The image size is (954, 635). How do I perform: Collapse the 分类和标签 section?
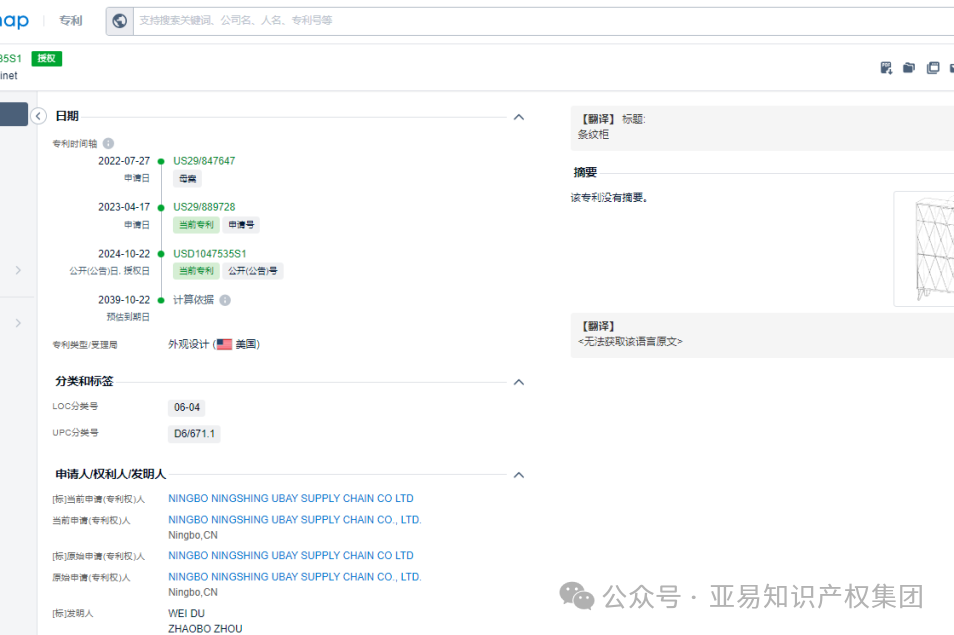click(x=518, y=381)
